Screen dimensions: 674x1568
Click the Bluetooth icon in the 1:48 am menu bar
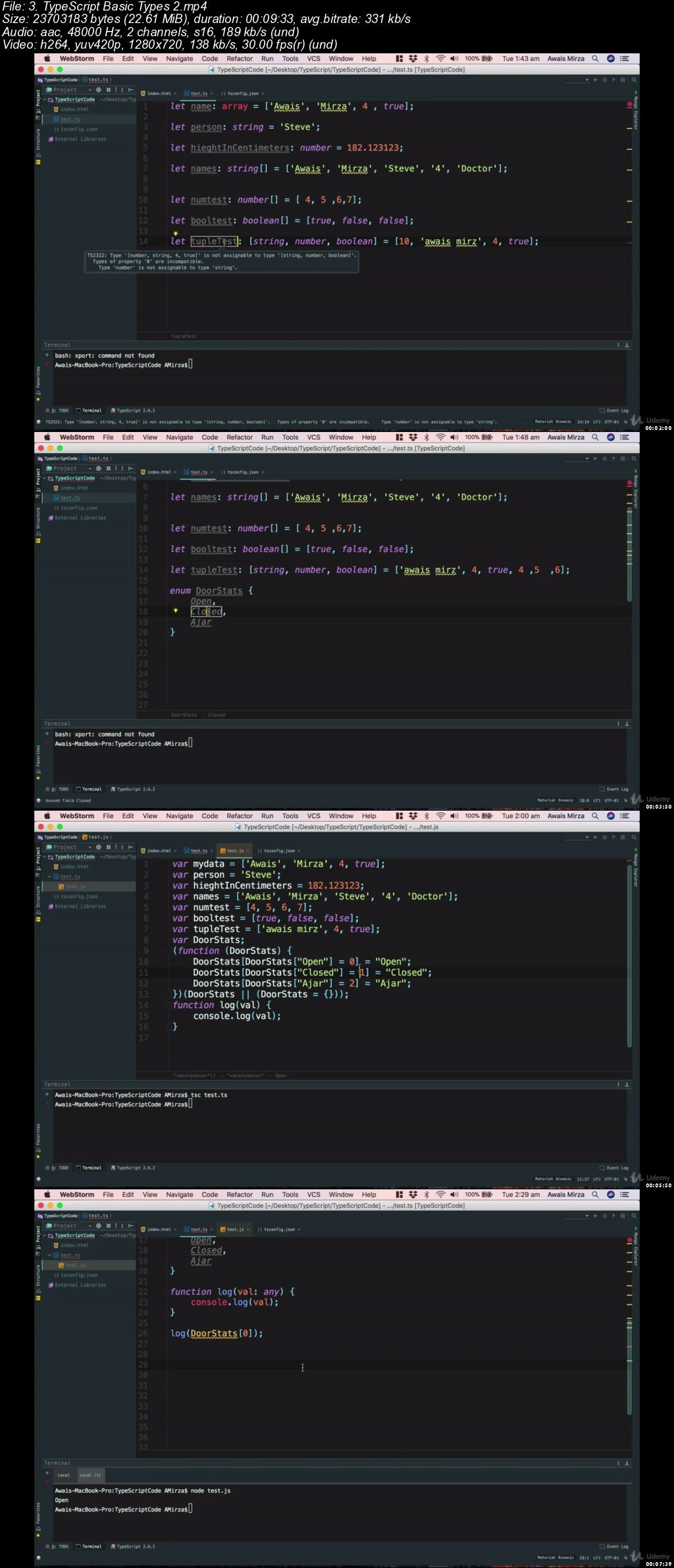427,437
